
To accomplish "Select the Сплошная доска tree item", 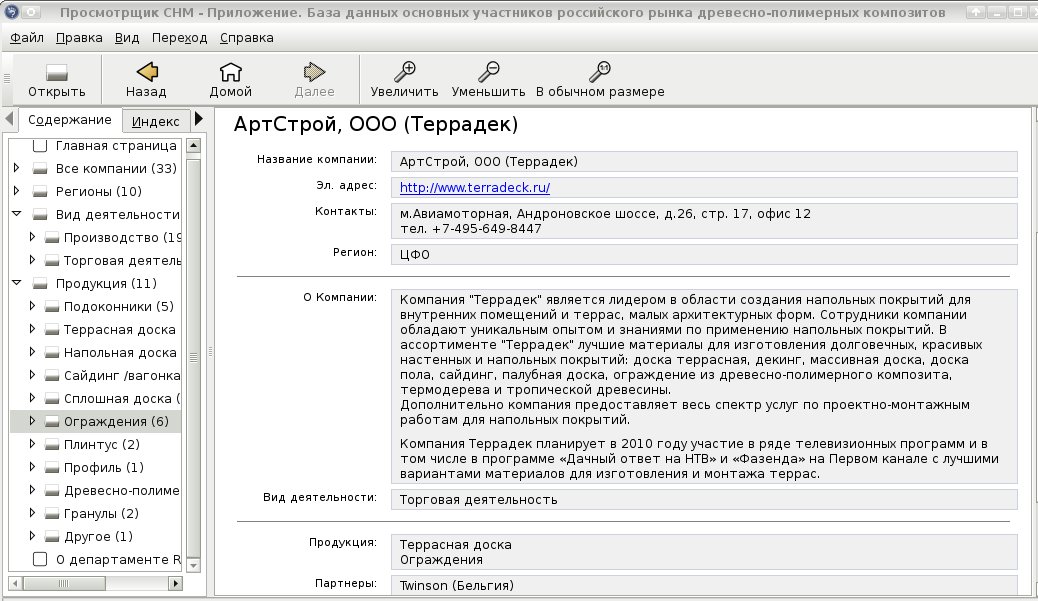I will (122, 398).
